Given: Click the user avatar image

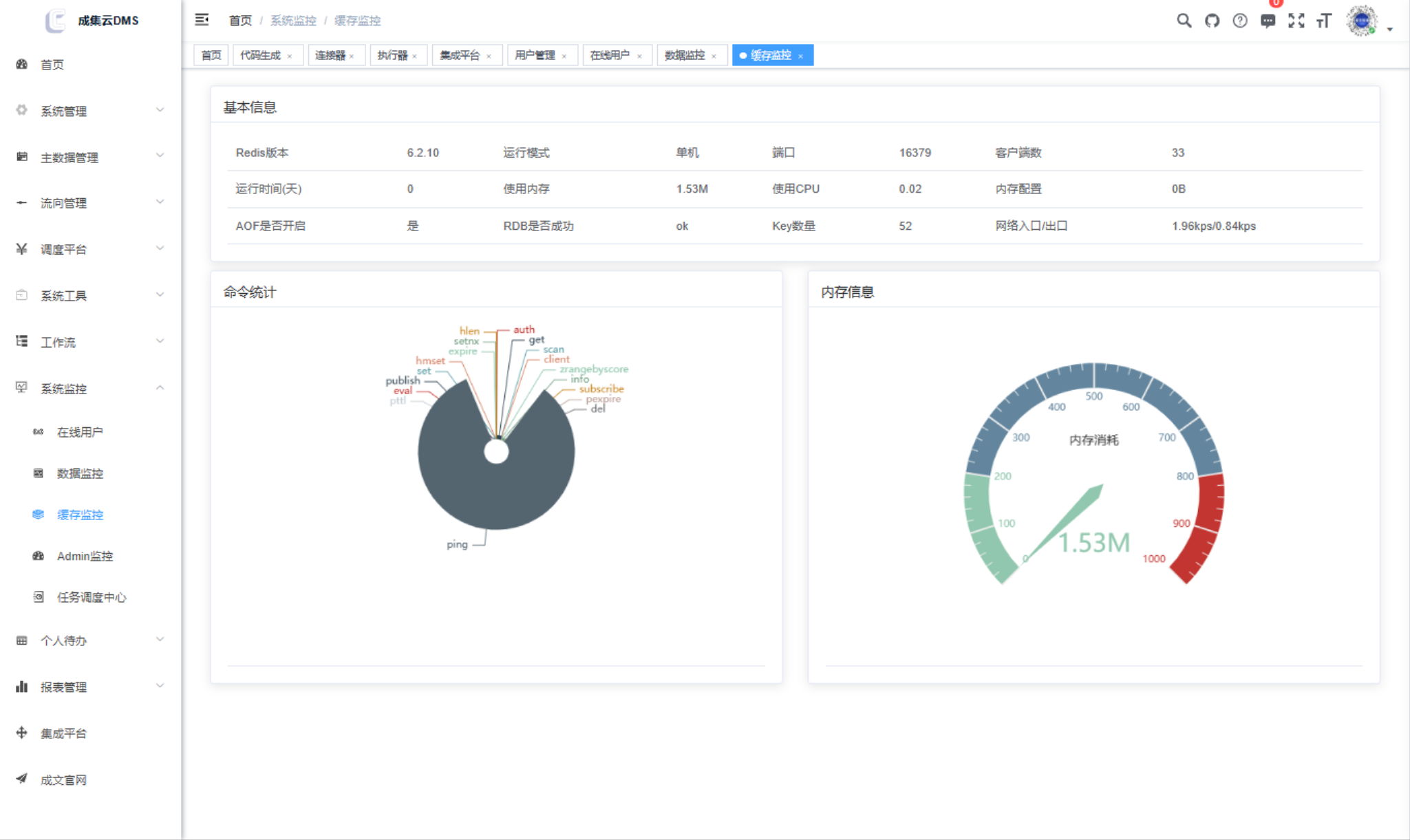Looking at the screenshot, I should (x=1362, y=21).
